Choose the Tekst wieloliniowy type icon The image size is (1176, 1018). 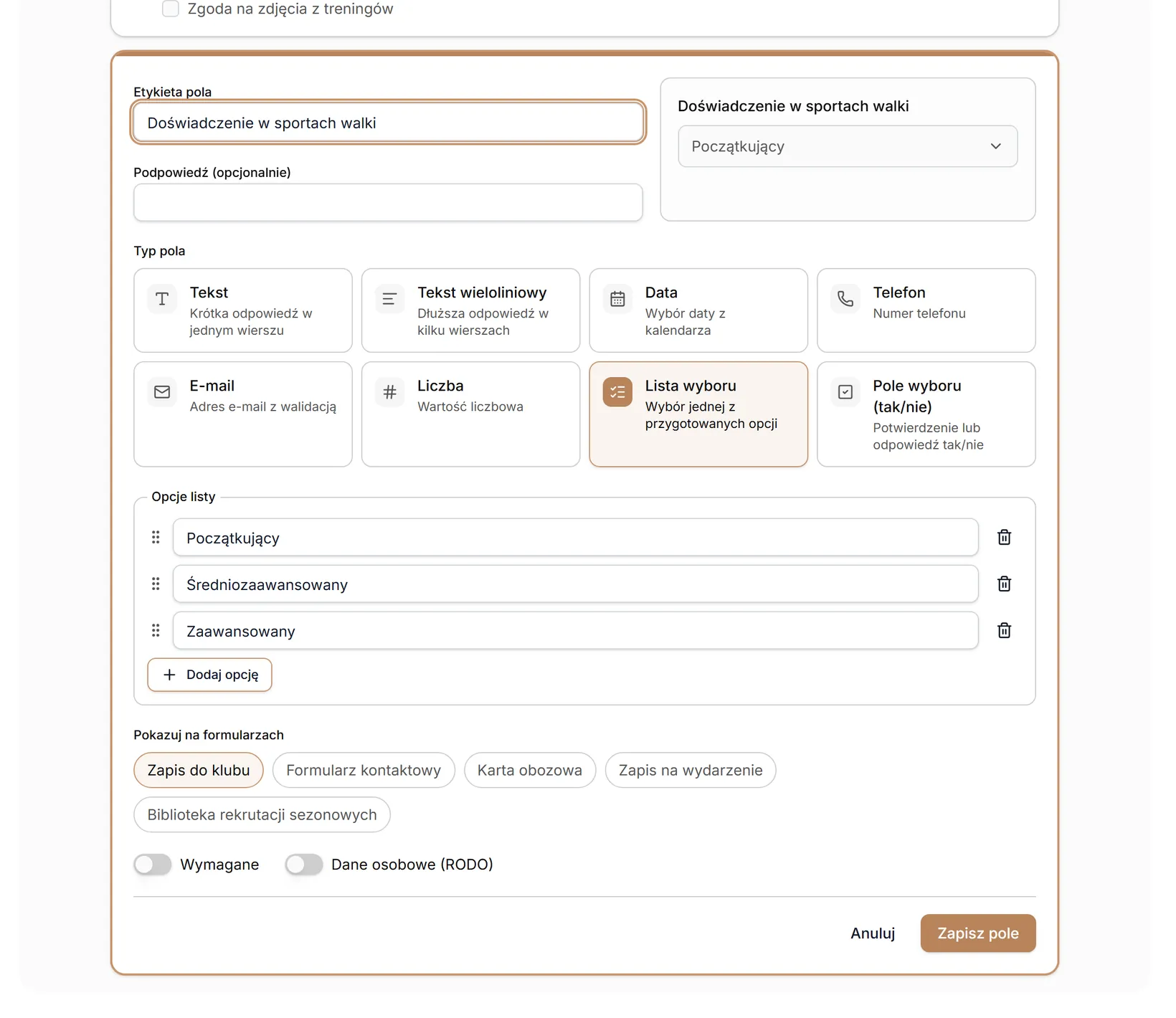pyautogui.click(x=389, y=299)
